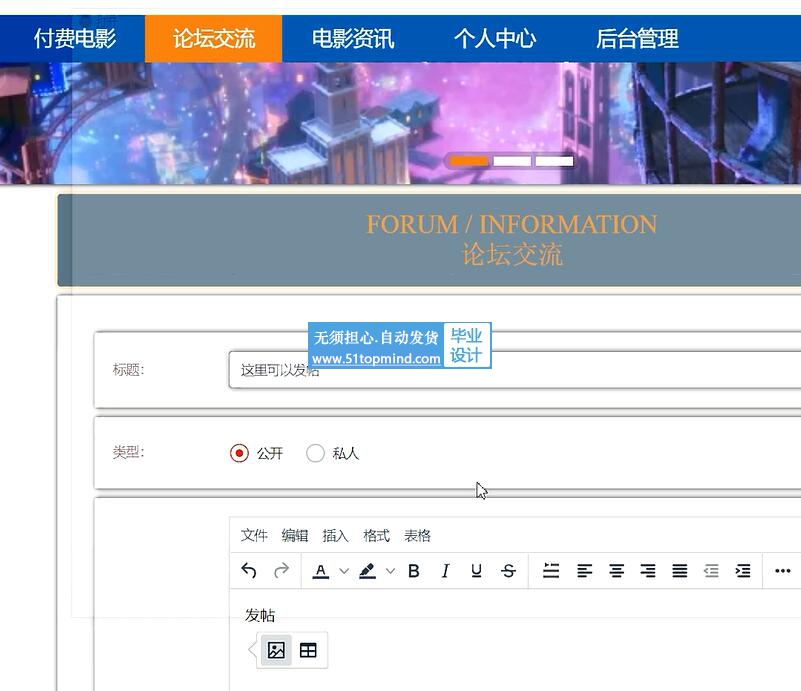
Task: Justify the editor text
Action: 680,571
